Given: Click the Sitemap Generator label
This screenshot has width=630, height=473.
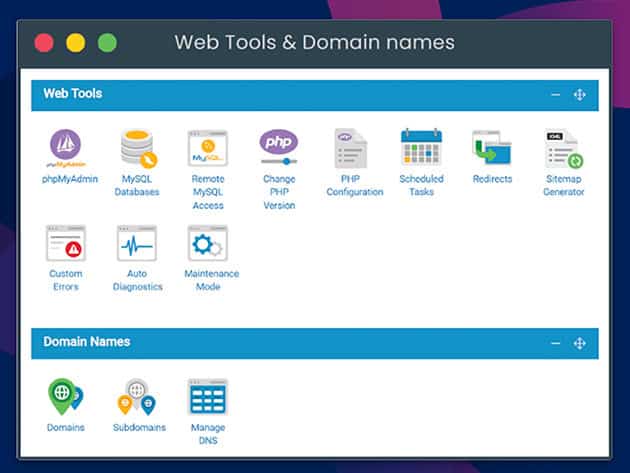Looking at the screenshot, I should coord(564,185).
